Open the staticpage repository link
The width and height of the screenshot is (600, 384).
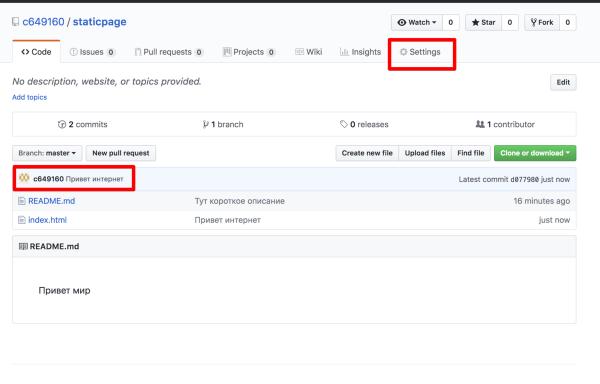(x=99, y=22)
